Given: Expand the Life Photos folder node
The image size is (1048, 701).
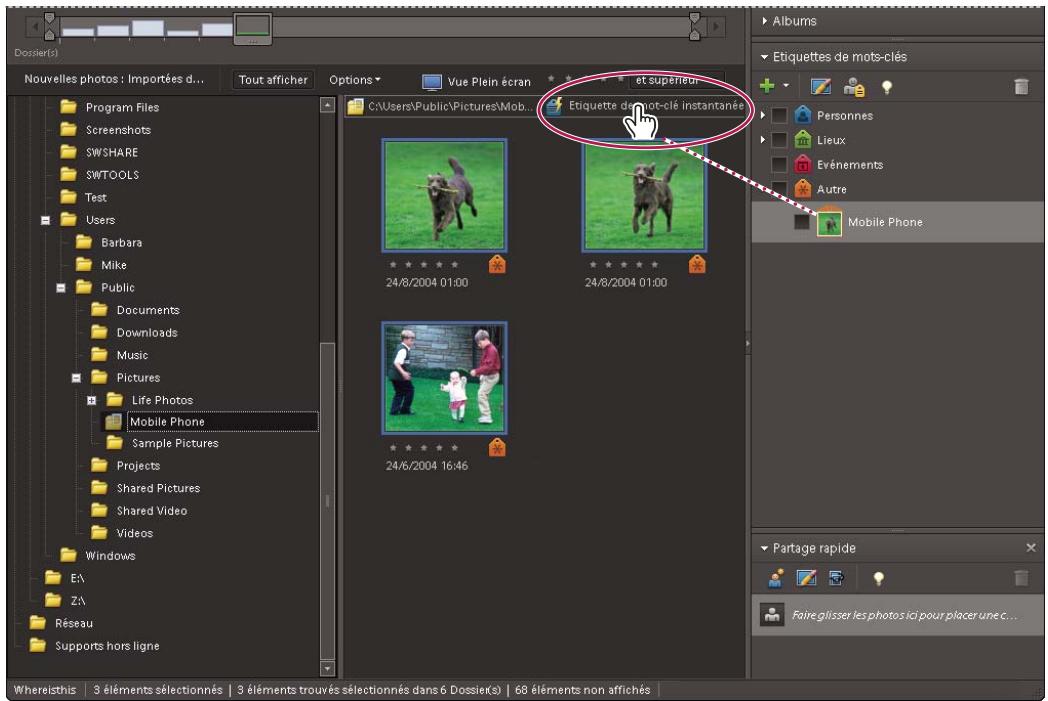Looking at the screenshot, I should click(x=92, y=400).
